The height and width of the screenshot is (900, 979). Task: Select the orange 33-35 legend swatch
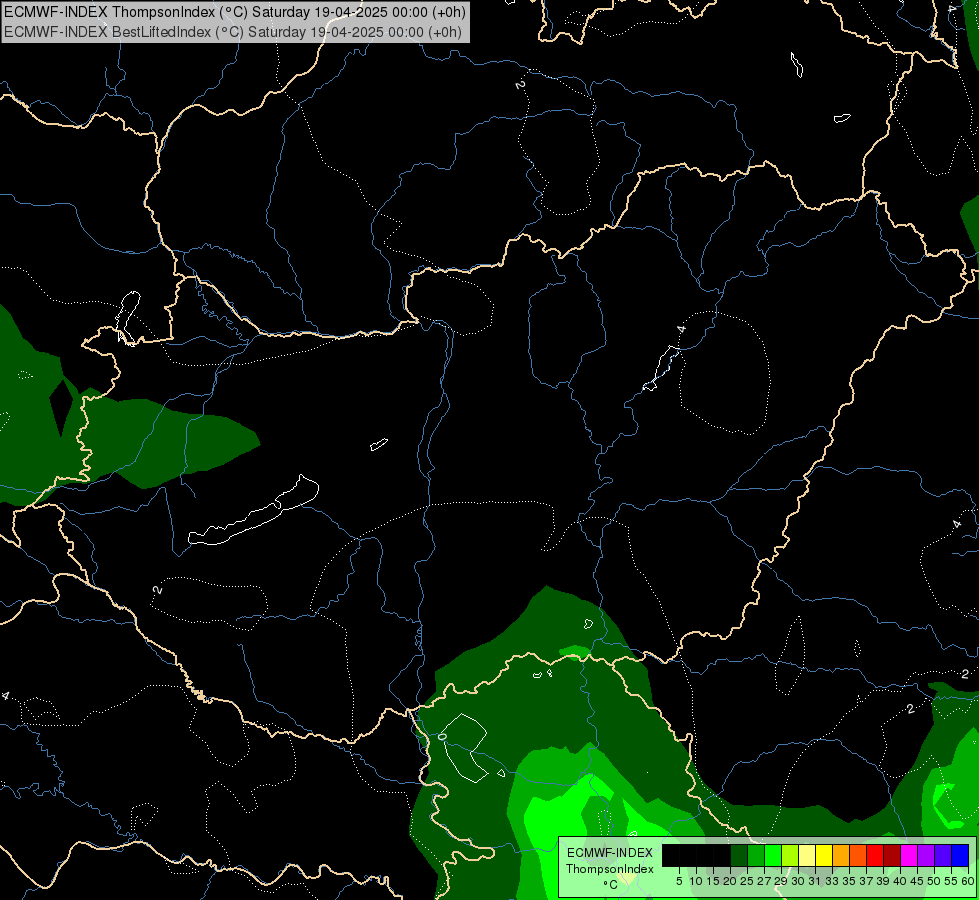point(842,855)
